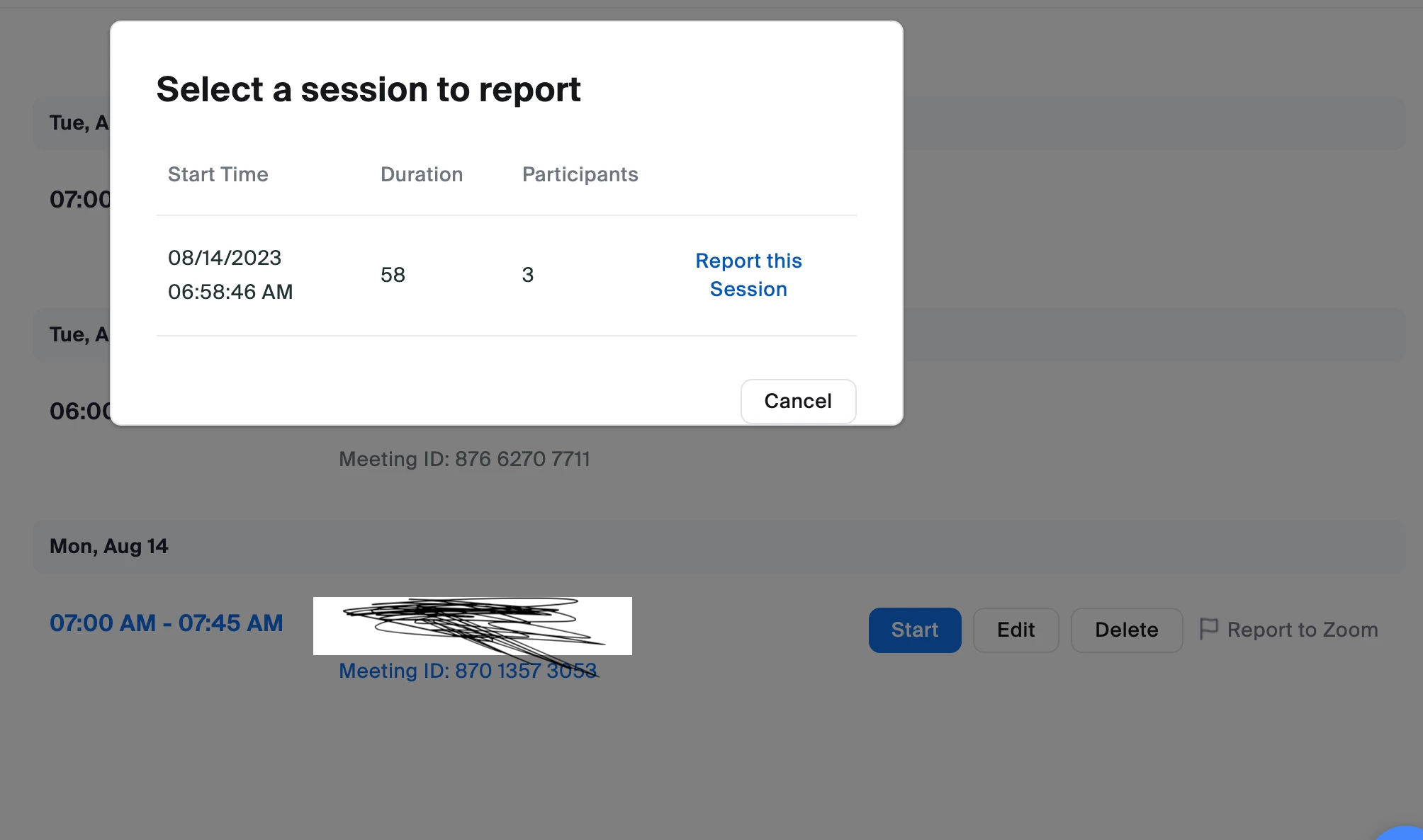Cancel the session report dialog
The width and height of the screenshot is (1423, 840).
798,401
